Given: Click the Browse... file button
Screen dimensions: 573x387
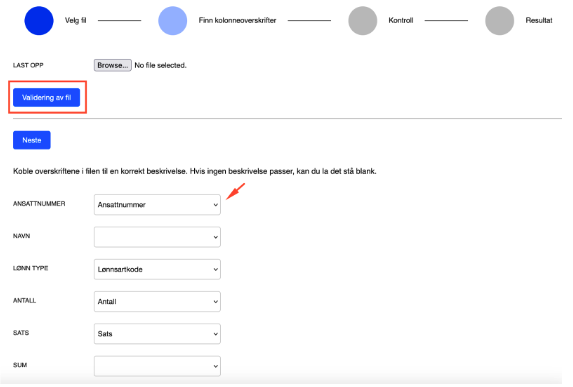Looking at the screenshot, I should tap(113, 65).
